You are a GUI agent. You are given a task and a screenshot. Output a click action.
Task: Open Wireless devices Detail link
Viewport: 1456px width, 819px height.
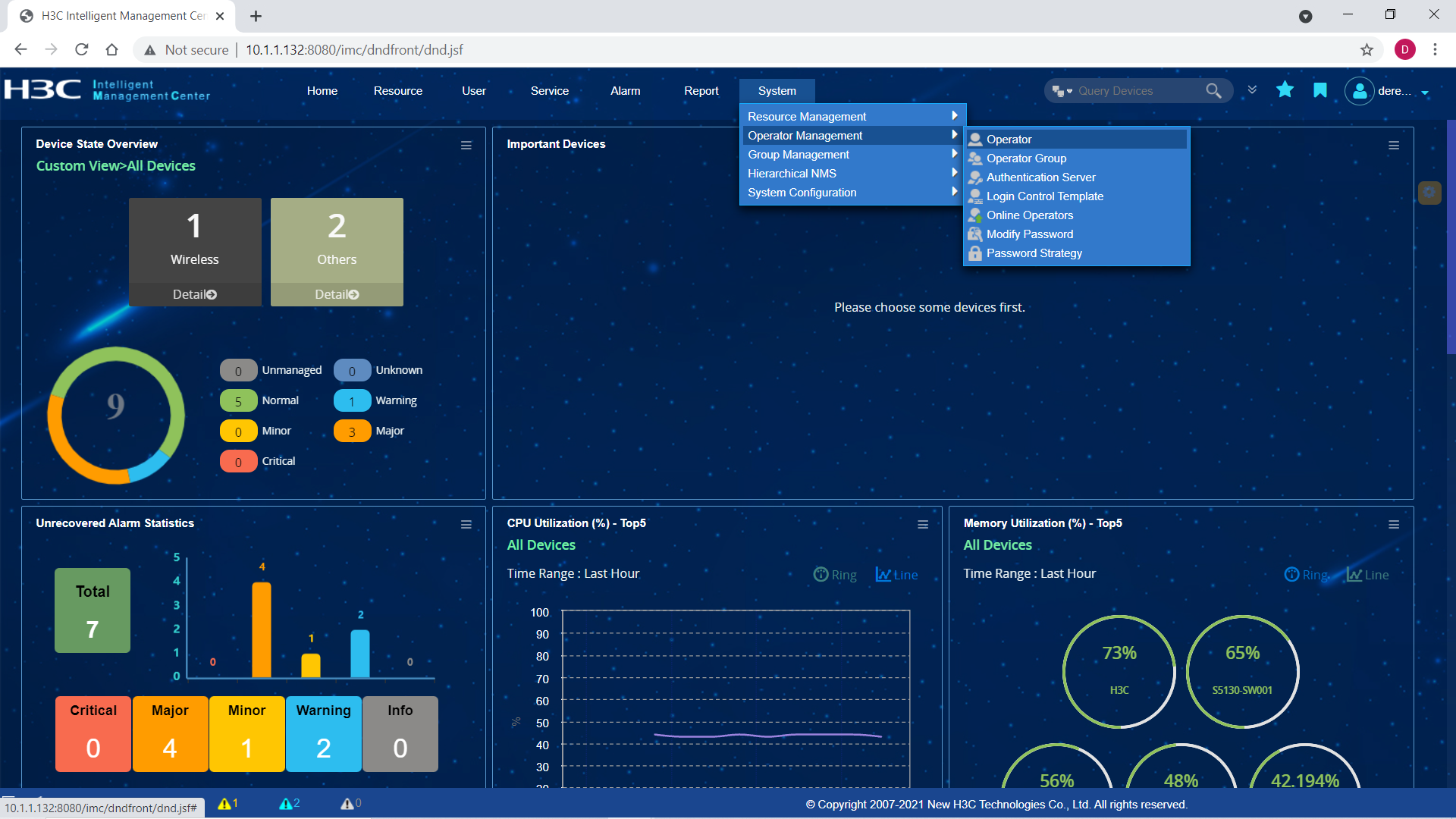tap(195, 295)
